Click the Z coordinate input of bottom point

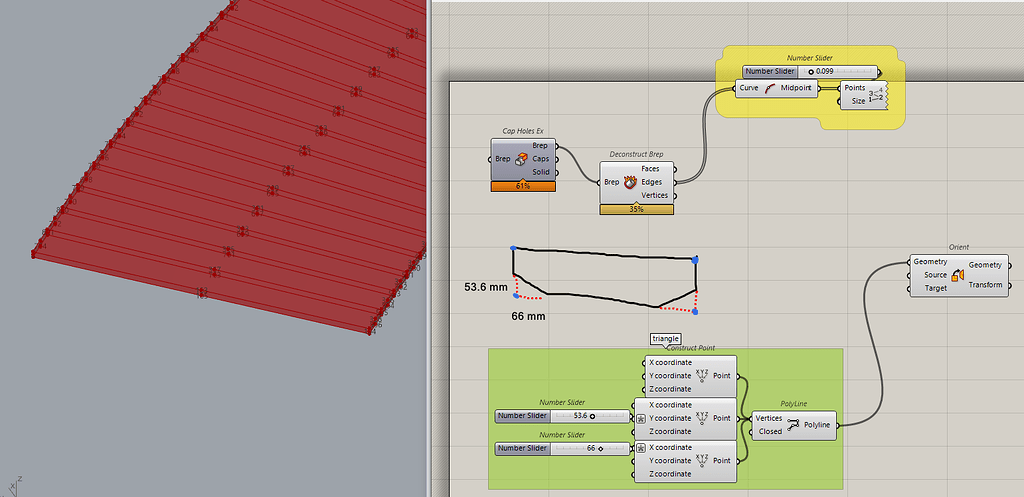tap(669, 473)
